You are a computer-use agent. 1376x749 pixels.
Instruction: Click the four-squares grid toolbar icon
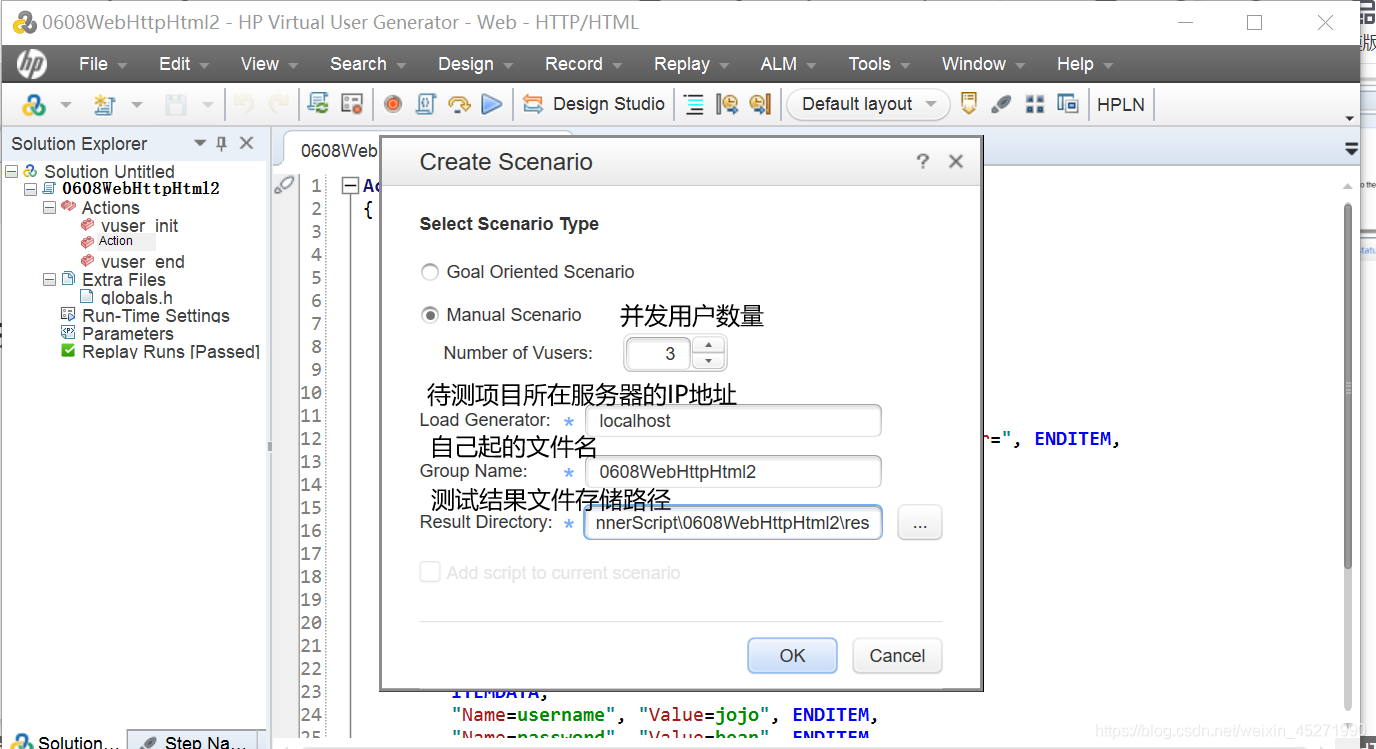point(1035,104)
